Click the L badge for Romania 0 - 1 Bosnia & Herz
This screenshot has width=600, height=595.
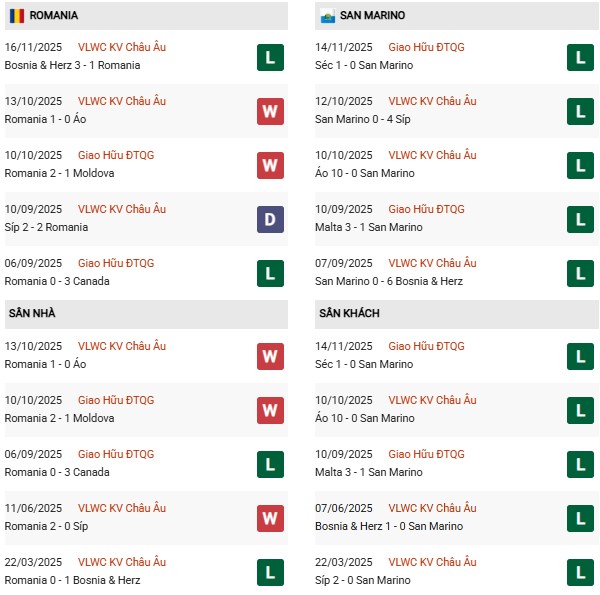point(270,572)
